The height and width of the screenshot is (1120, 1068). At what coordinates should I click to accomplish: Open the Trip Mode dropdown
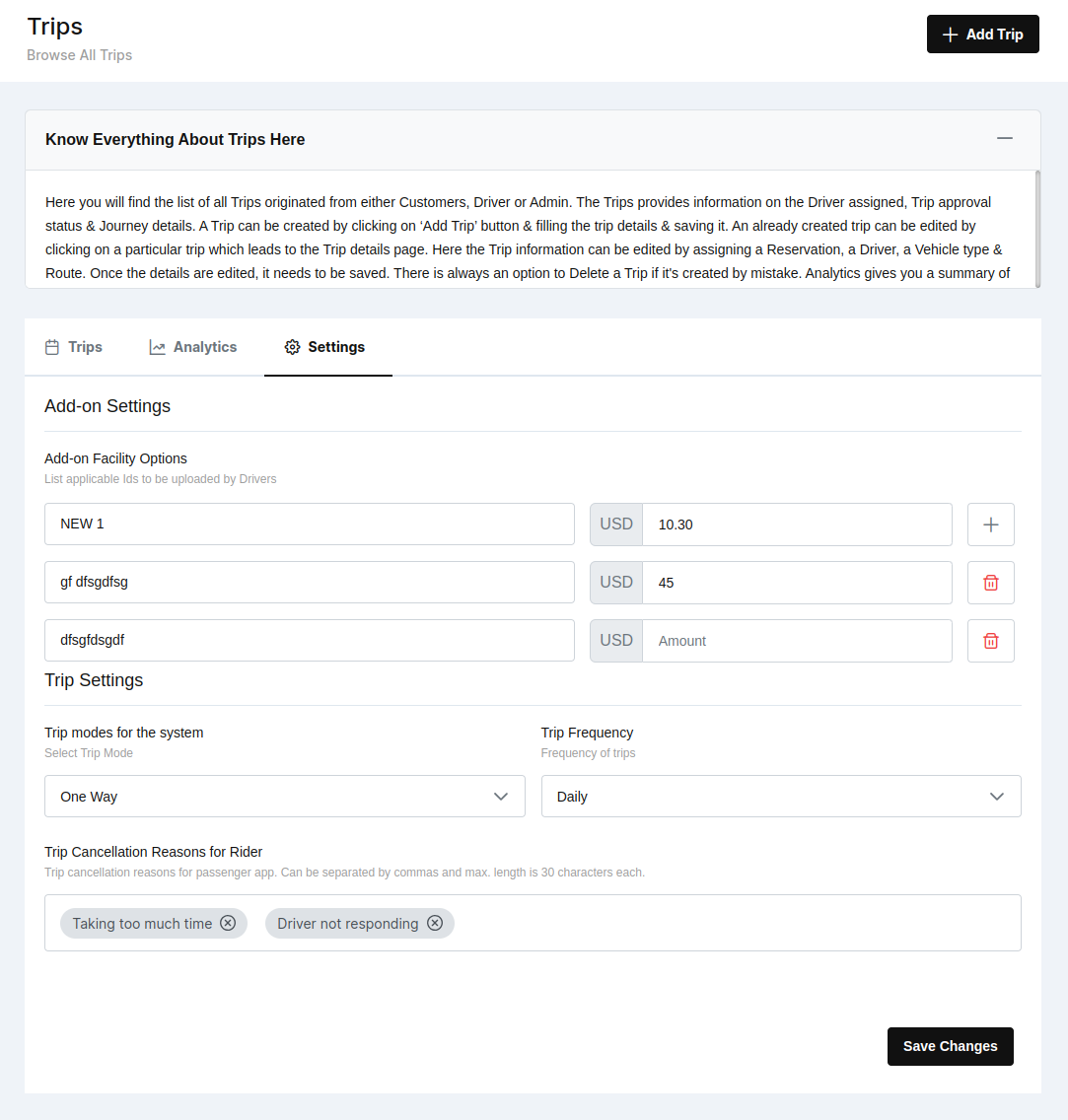284,797
